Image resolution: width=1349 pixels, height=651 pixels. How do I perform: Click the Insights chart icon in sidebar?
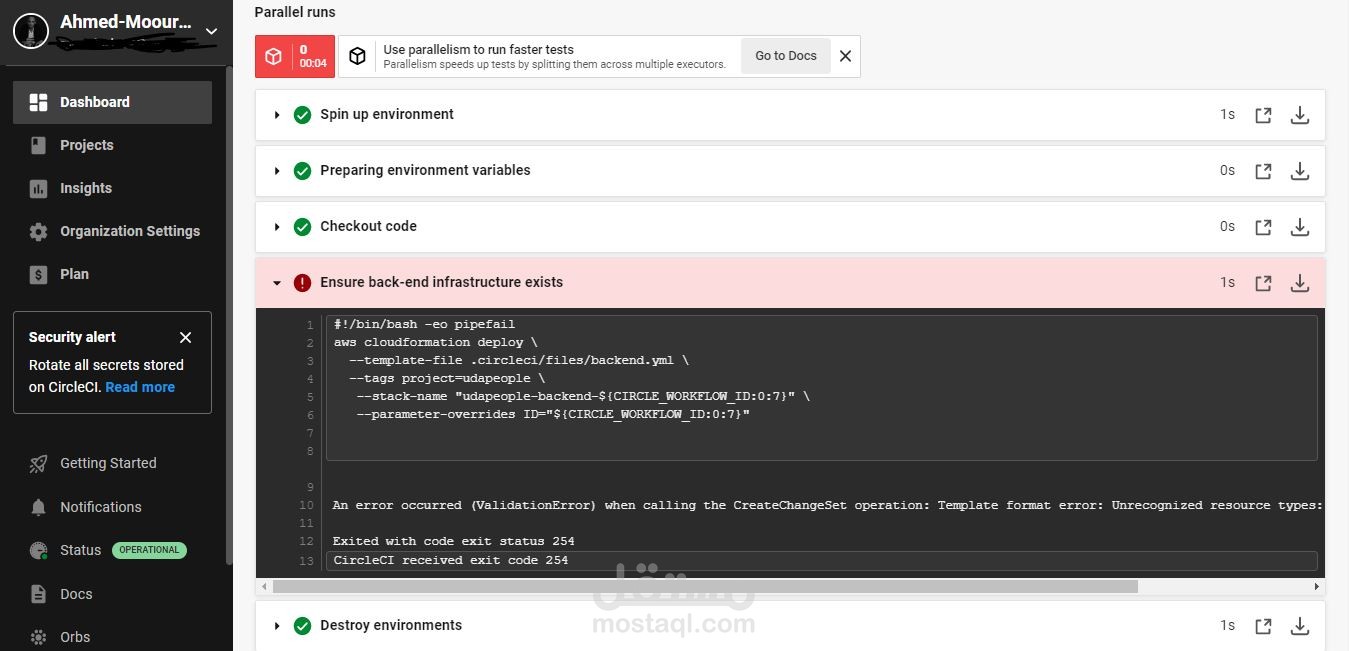coord(38,188)
